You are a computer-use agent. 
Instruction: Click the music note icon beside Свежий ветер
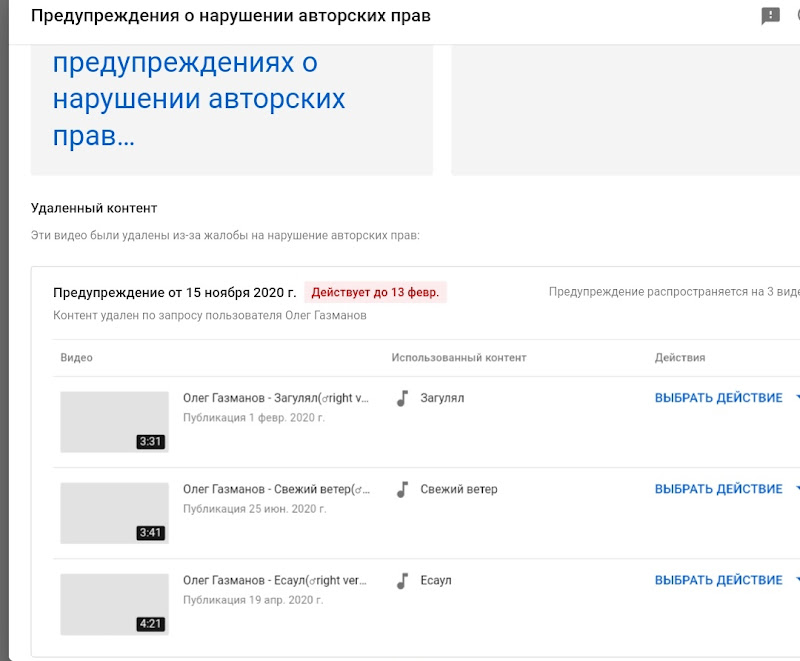pyautogui.click(x=402, y=489)
